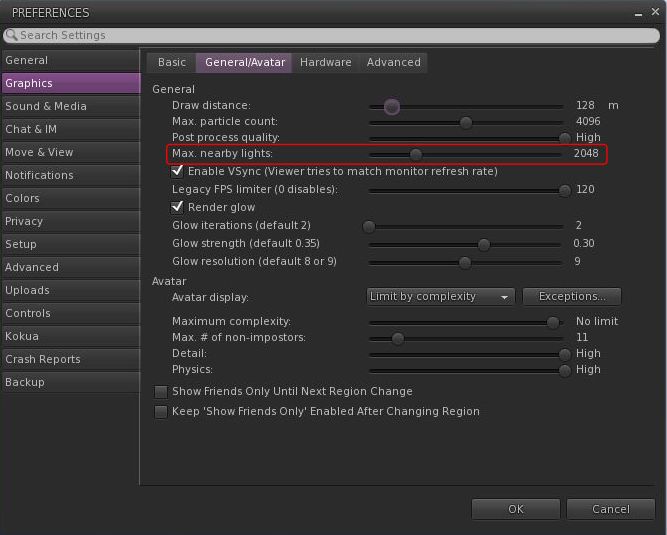This screenshot has height=535, width=667.
Task: Click the search magnifier icon
Action: 11,35
